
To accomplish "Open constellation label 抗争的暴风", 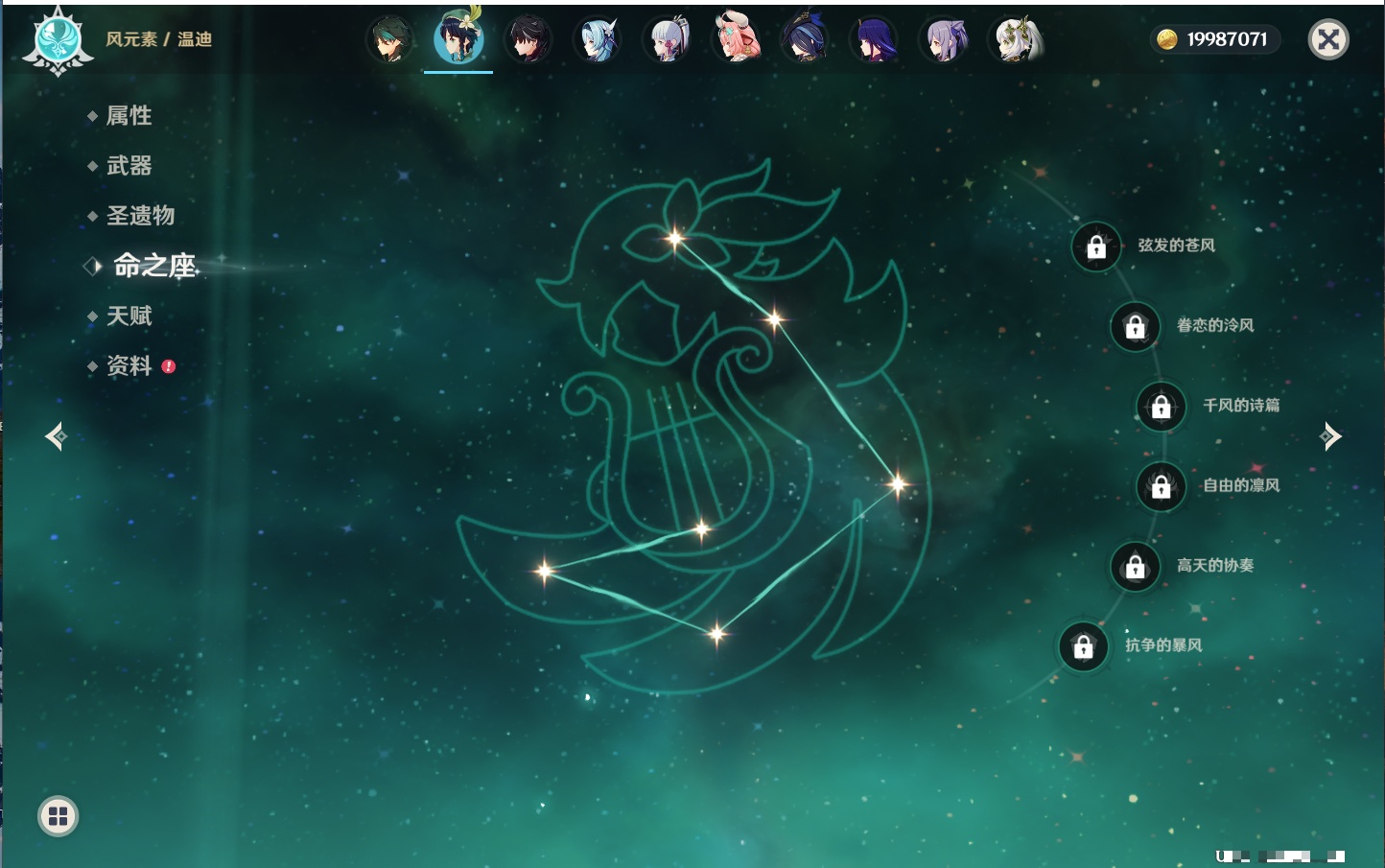I will pyautogui.click(x=1163, y=645).
